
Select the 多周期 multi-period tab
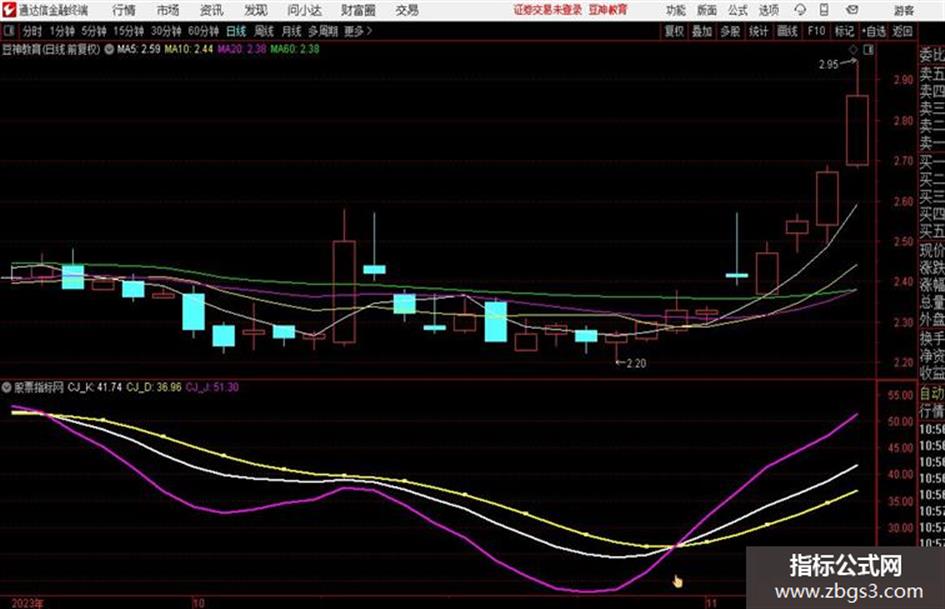click(323, 31)
